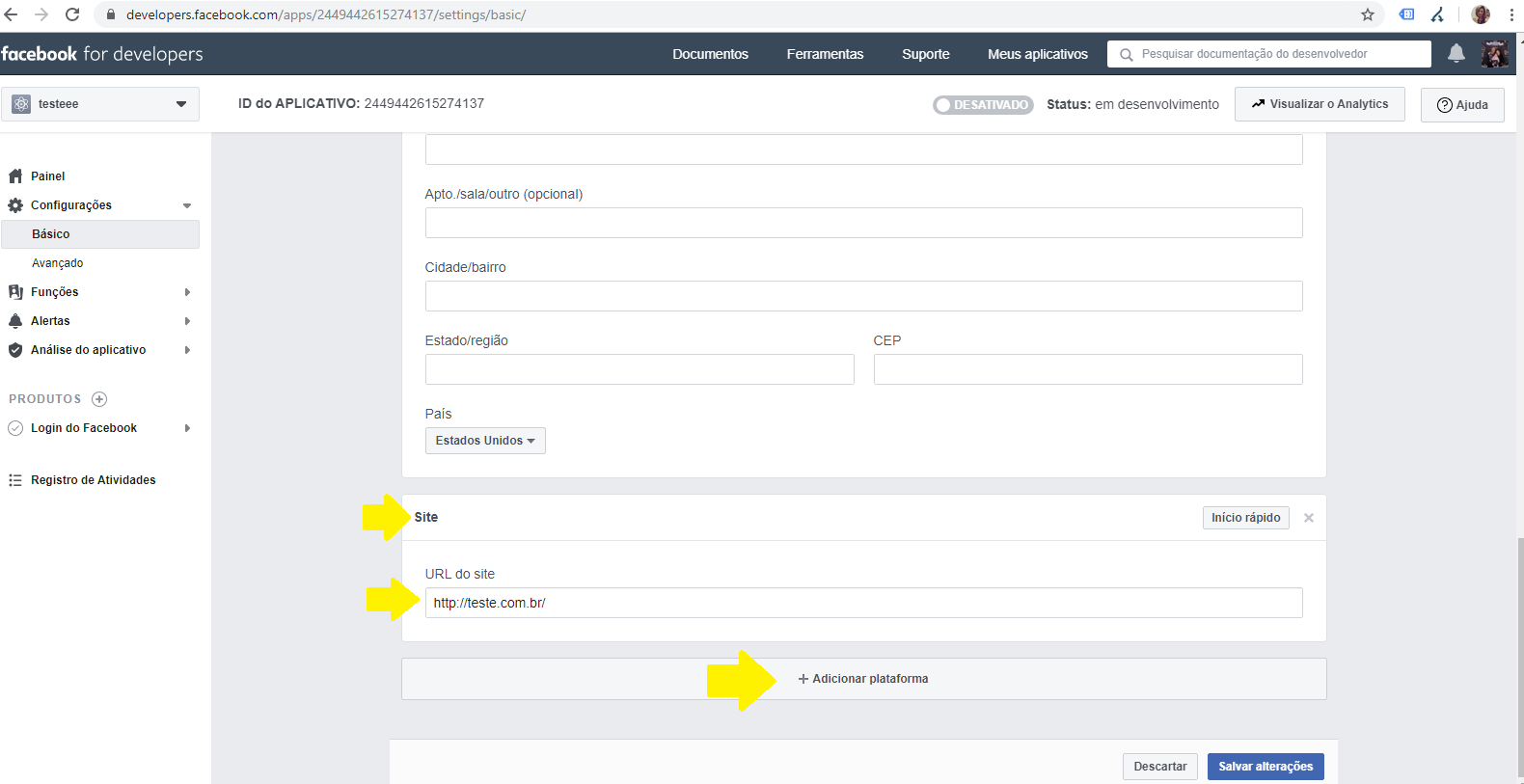
Task: Click the Painel home icon
Action: tap(15, 176)
